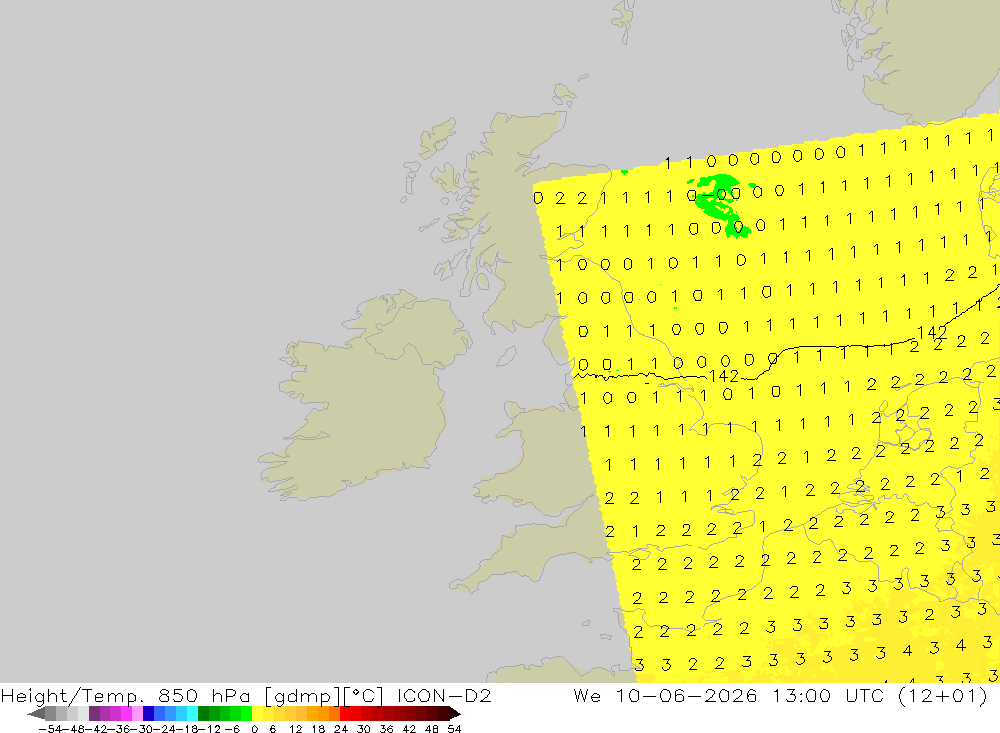Click the dark maroon right arrow of the legend
1000x733 pixels.
point(454,713)
